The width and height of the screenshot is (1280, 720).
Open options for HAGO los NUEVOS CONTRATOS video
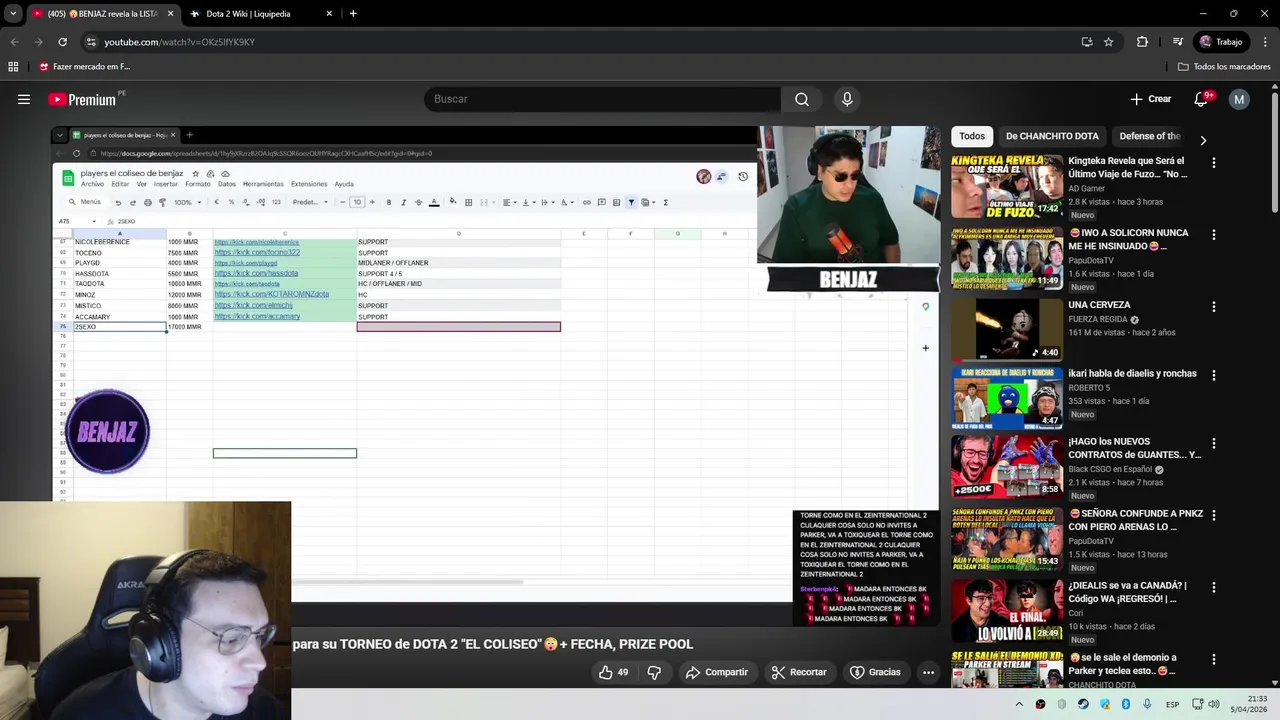pos(1214,443)
